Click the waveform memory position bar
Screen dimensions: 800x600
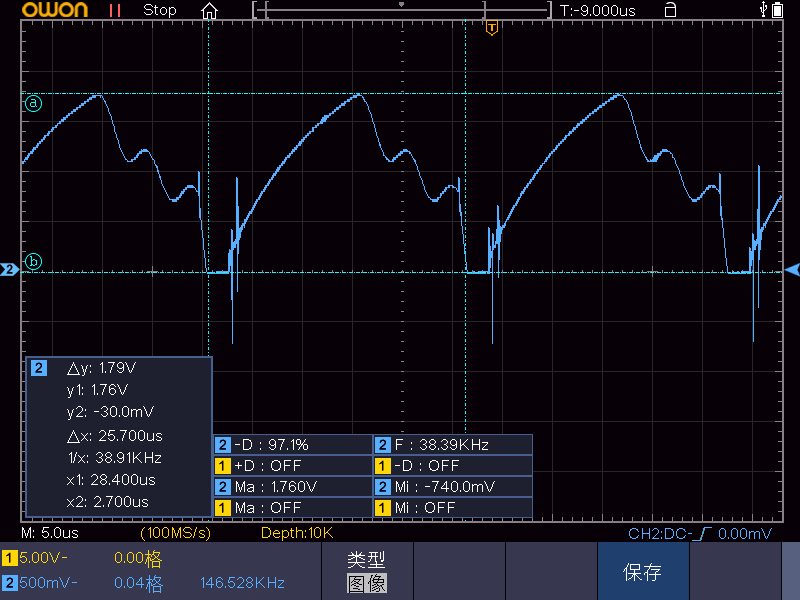[402, 10]
